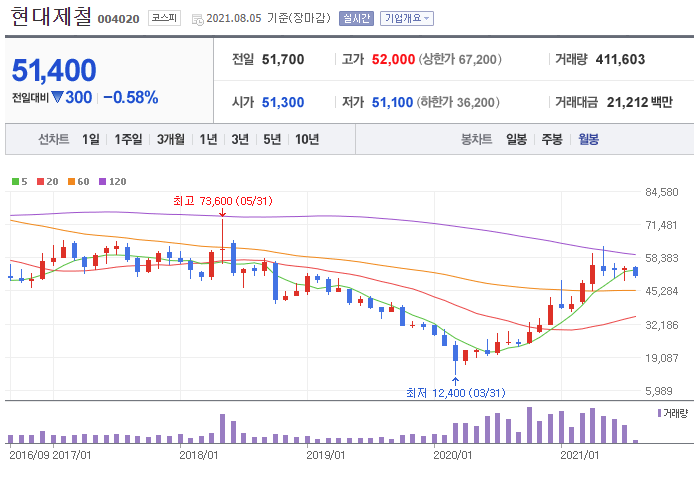Click the 71,481 y-axis price label

coord(661,225)
